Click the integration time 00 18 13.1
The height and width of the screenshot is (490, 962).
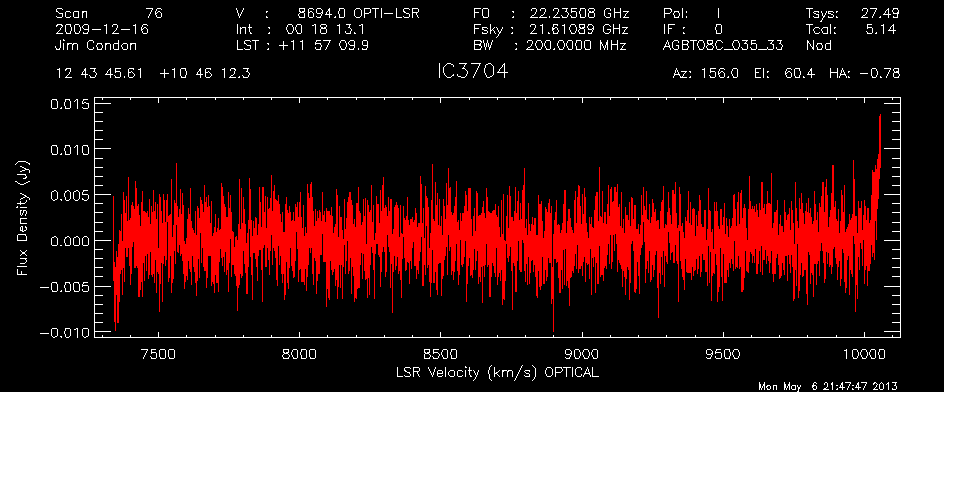pyautogui.click(x=325, y=29)
